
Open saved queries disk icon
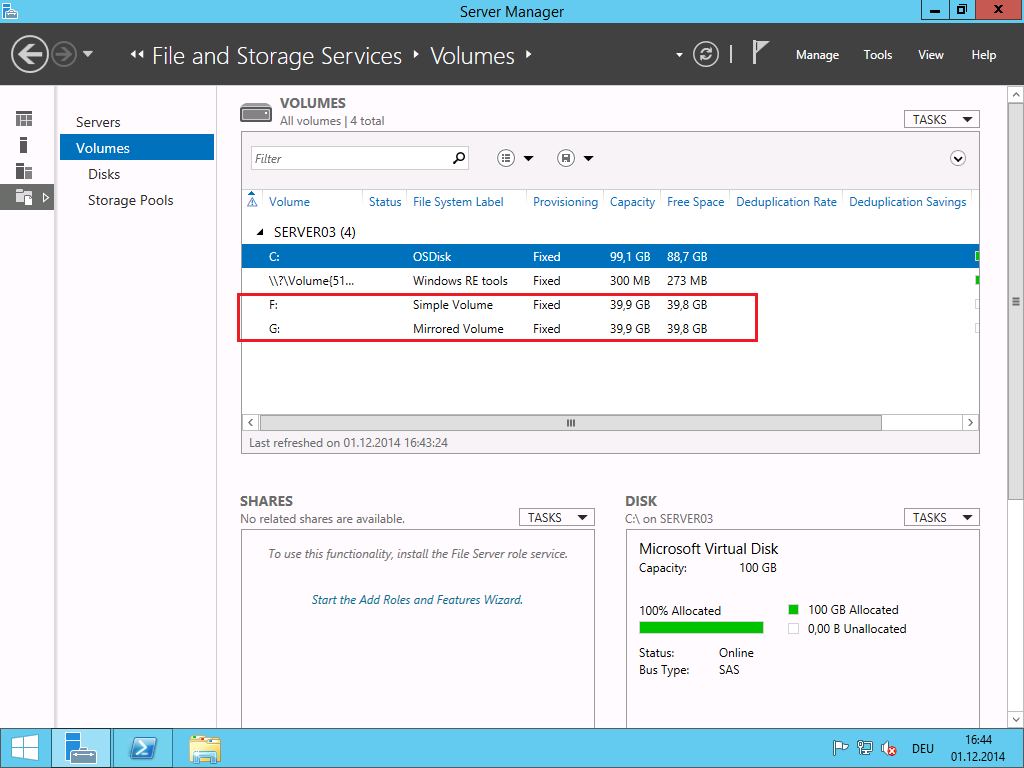tap(566, 158)
